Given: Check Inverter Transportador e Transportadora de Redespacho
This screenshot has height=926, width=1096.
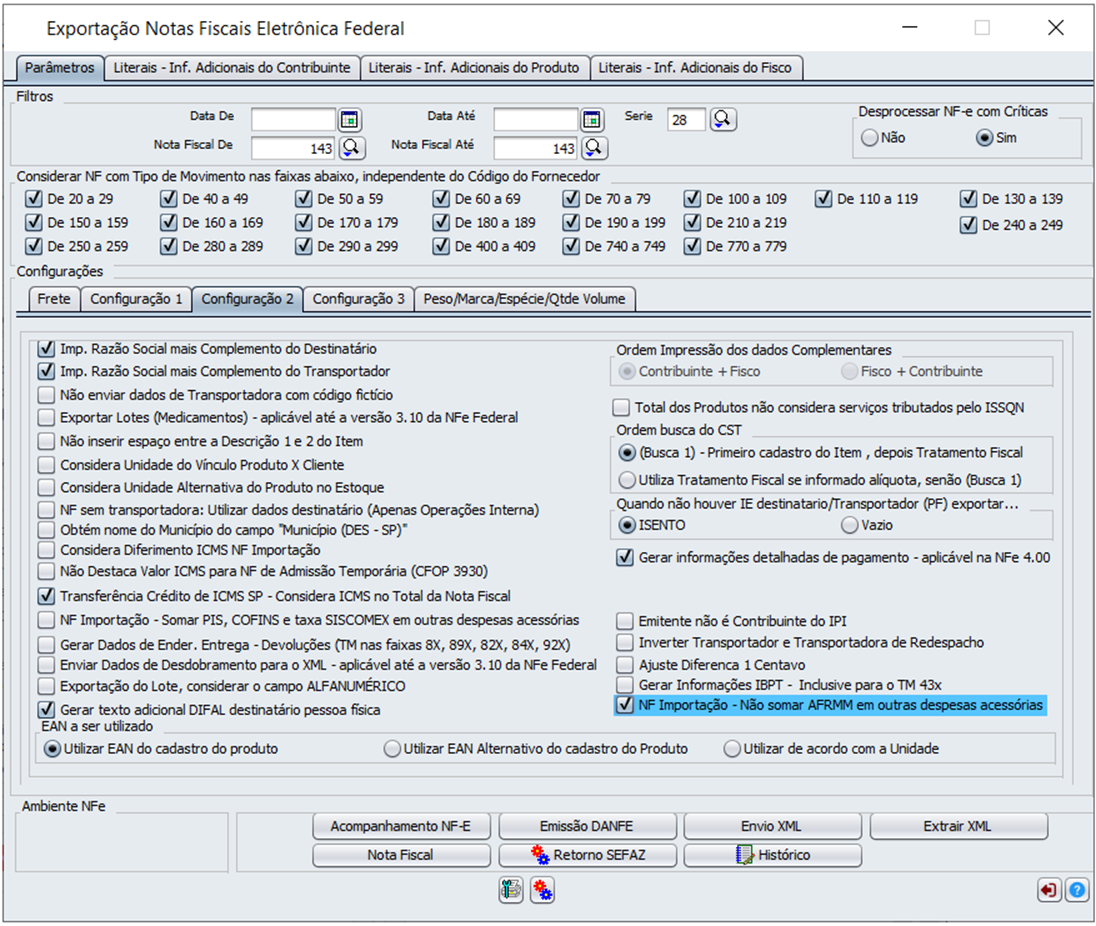Looking at the screenshot, I should (x=624, y=642).
